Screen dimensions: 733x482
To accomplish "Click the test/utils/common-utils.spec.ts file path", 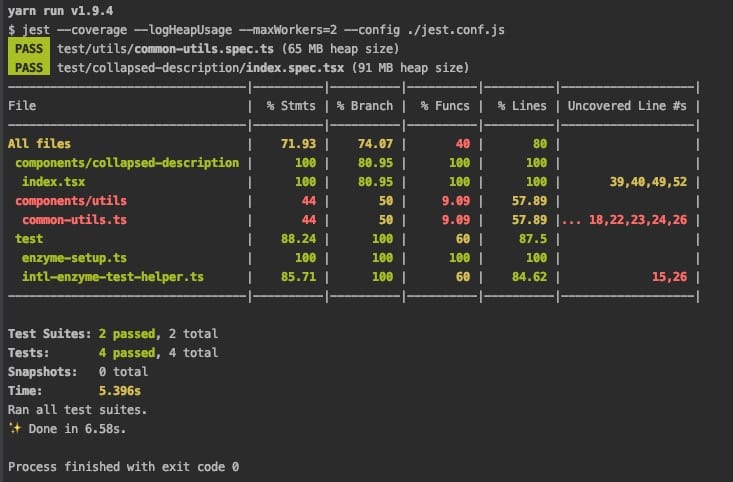I will click(165, 49).
